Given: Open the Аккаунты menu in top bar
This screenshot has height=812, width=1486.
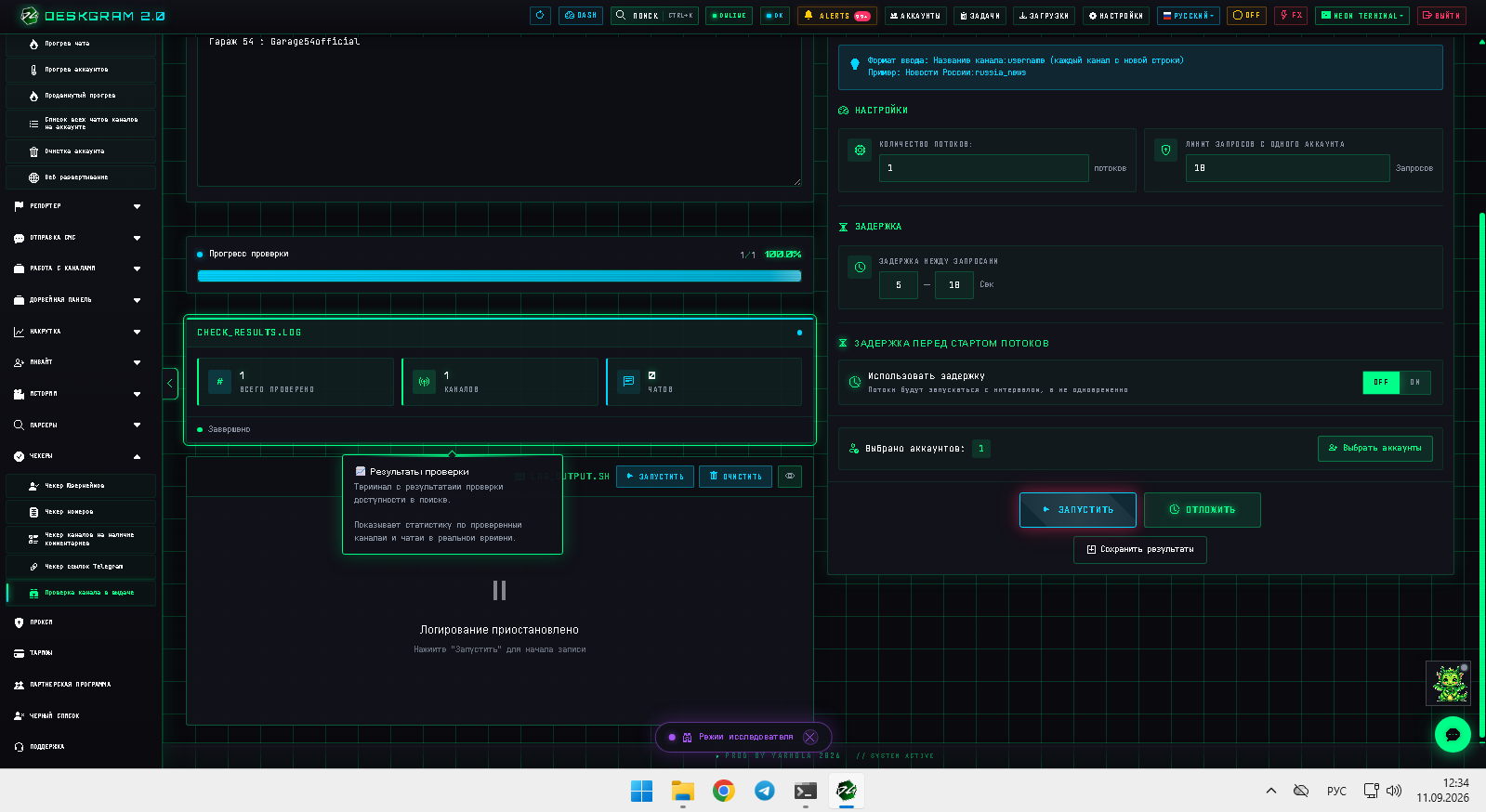Looking at the screenshot, I should tap(915, 16).
